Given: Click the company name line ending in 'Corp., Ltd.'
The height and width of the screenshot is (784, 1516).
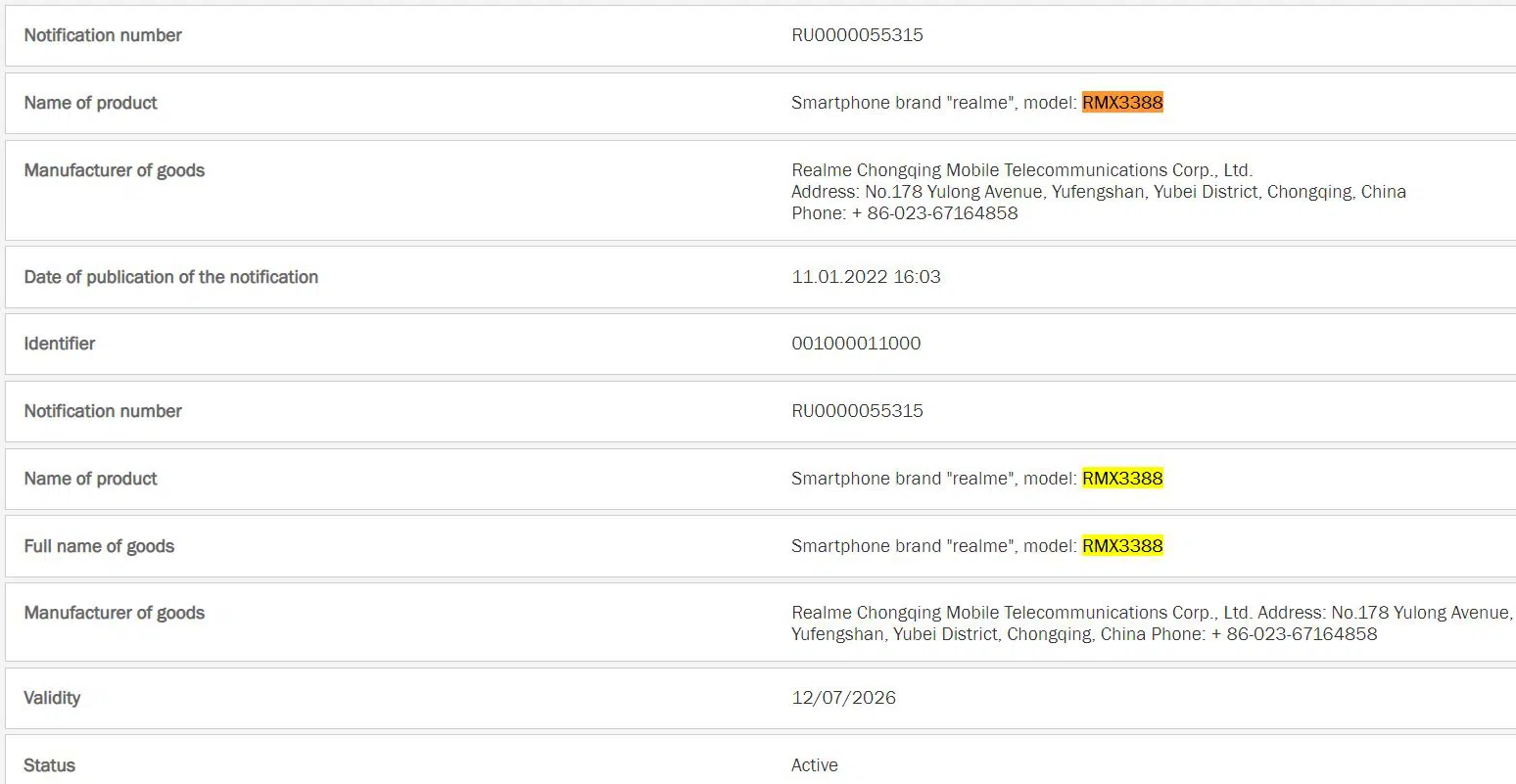Looking at the screenshot, I should [1021, 170].
